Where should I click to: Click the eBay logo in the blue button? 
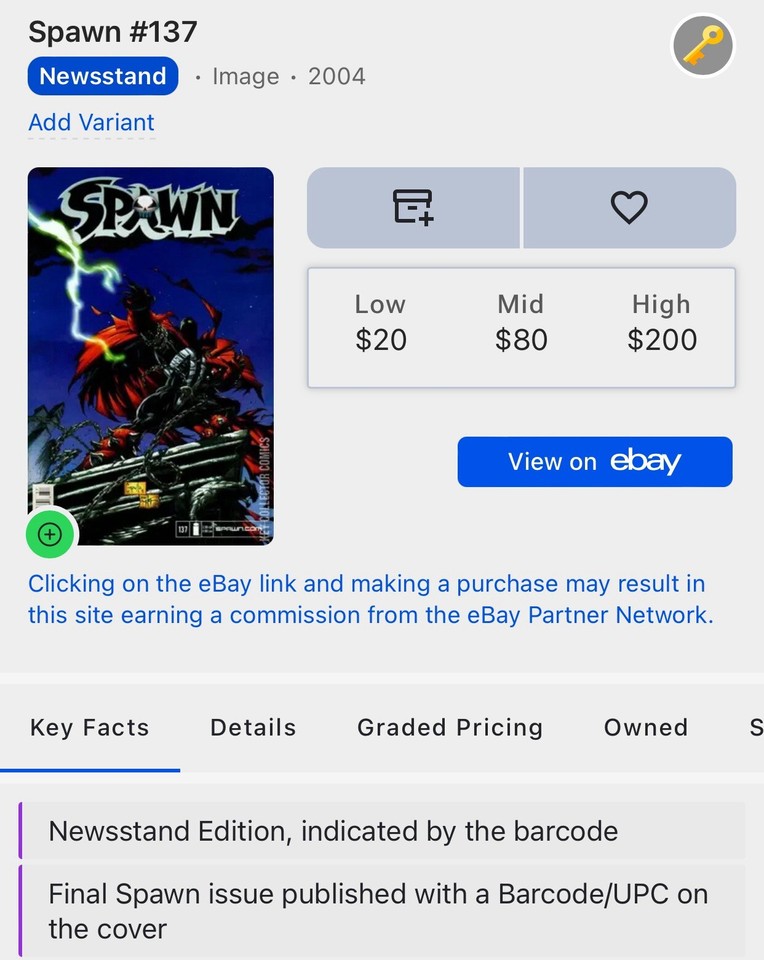point(648,461)
